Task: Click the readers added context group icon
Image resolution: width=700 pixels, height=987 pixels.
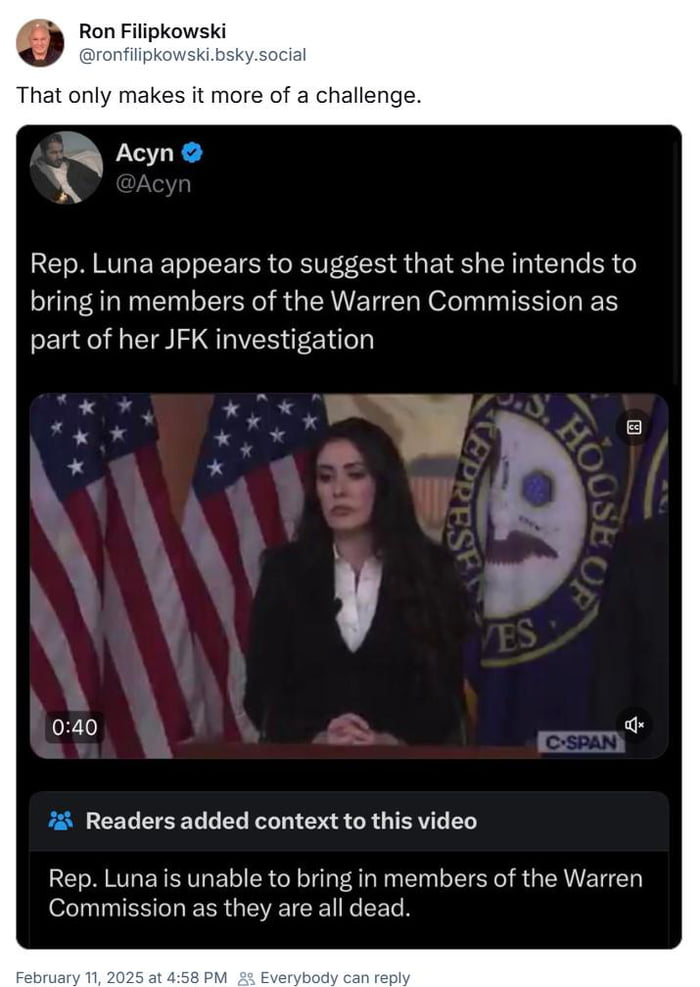Action: pyautogui.click(x=63, y=821)
